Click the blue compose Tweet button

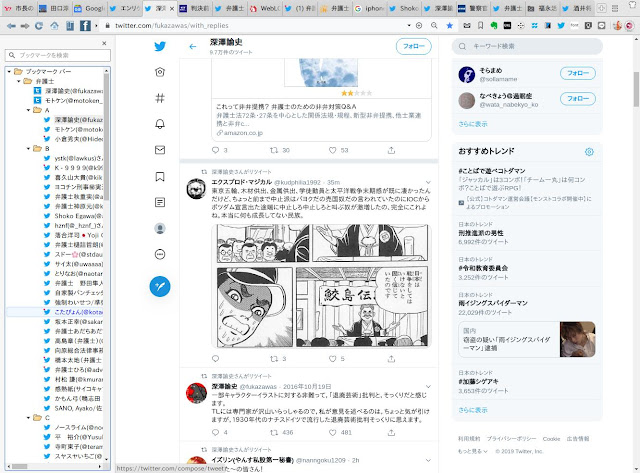click(160, 286)
